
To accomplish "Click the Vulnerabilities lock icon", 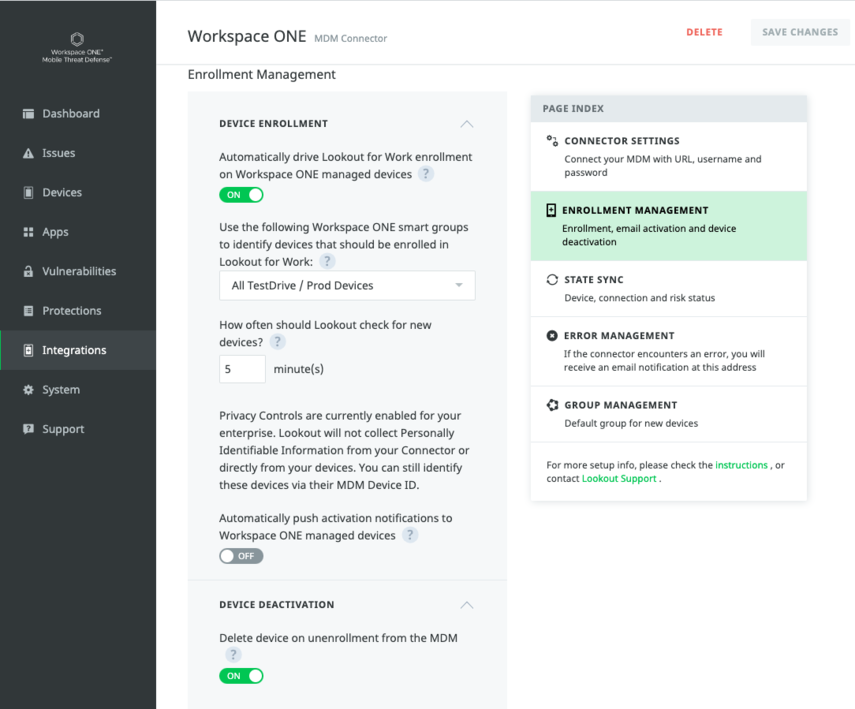I will click(28, 271).
